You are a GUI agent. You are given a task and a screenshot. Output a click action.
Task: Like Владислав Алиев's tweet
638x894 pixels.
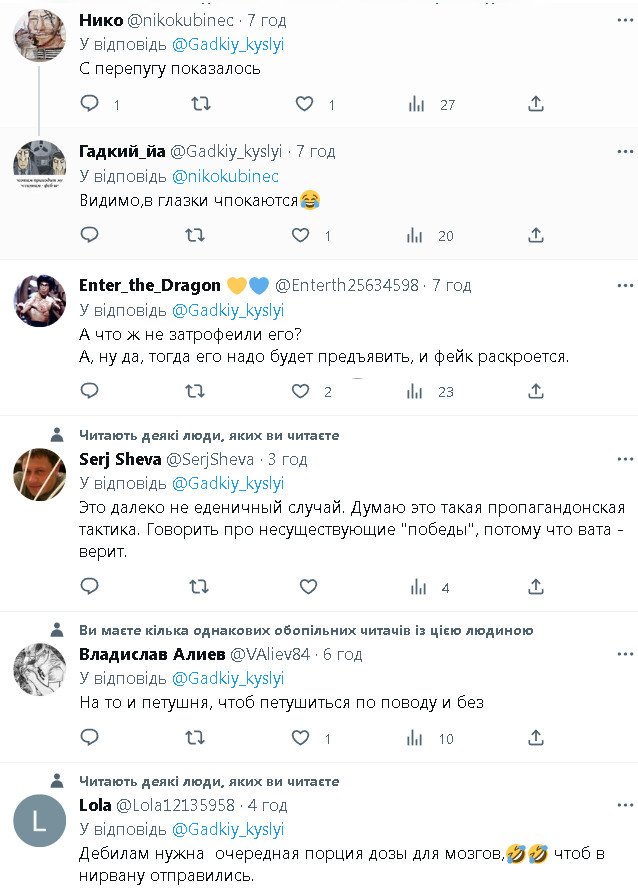point(302,738)
